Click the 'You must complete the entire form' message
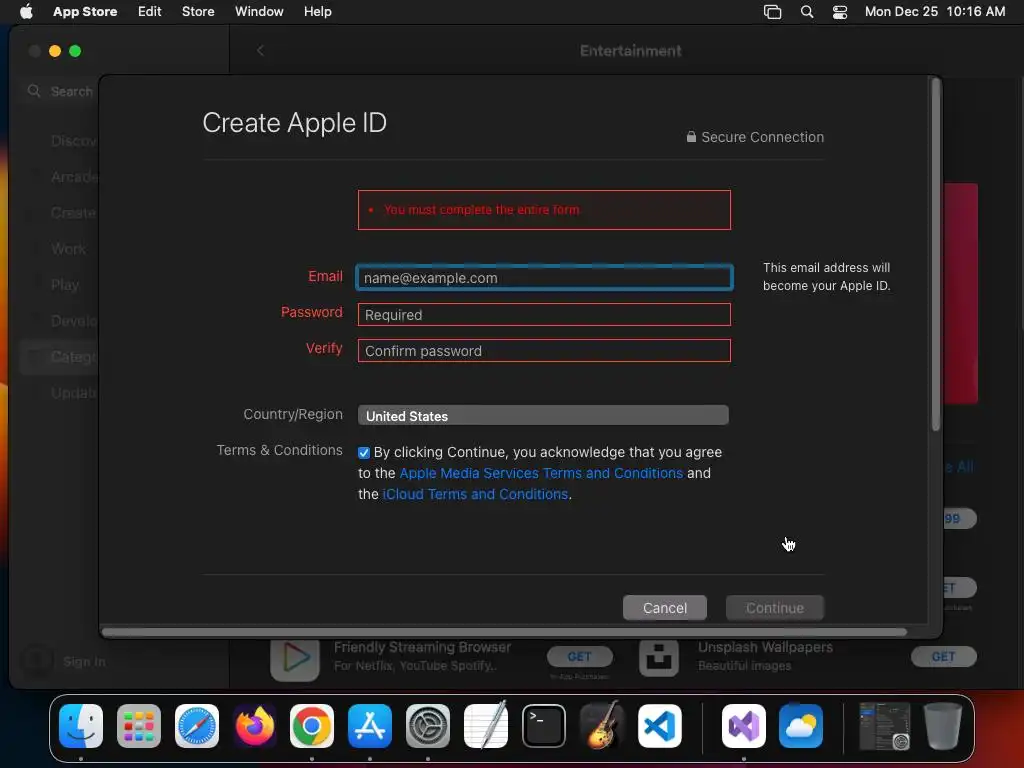1024x768 pixels. coord(481,210)
